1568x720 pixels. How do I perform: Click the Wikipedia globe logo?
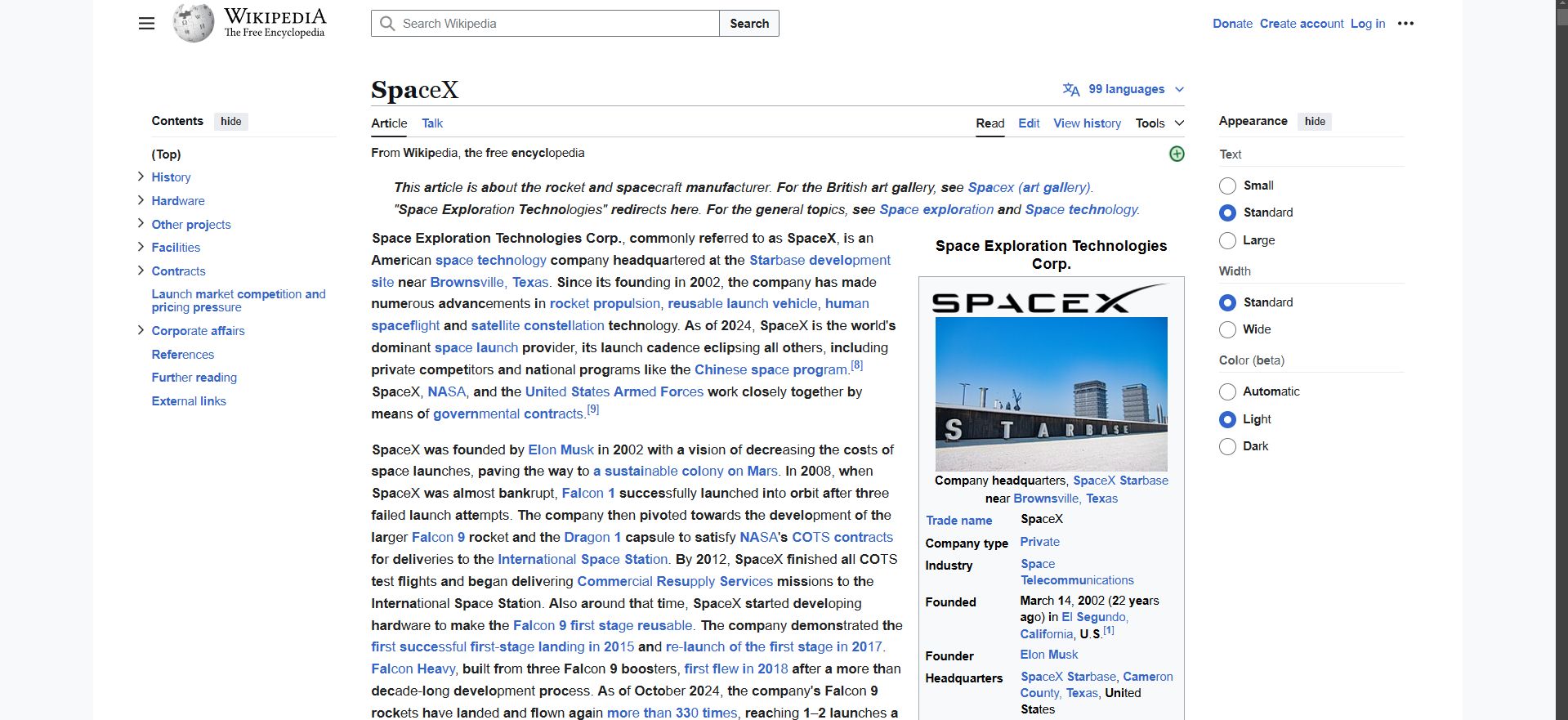pos(194,23)
